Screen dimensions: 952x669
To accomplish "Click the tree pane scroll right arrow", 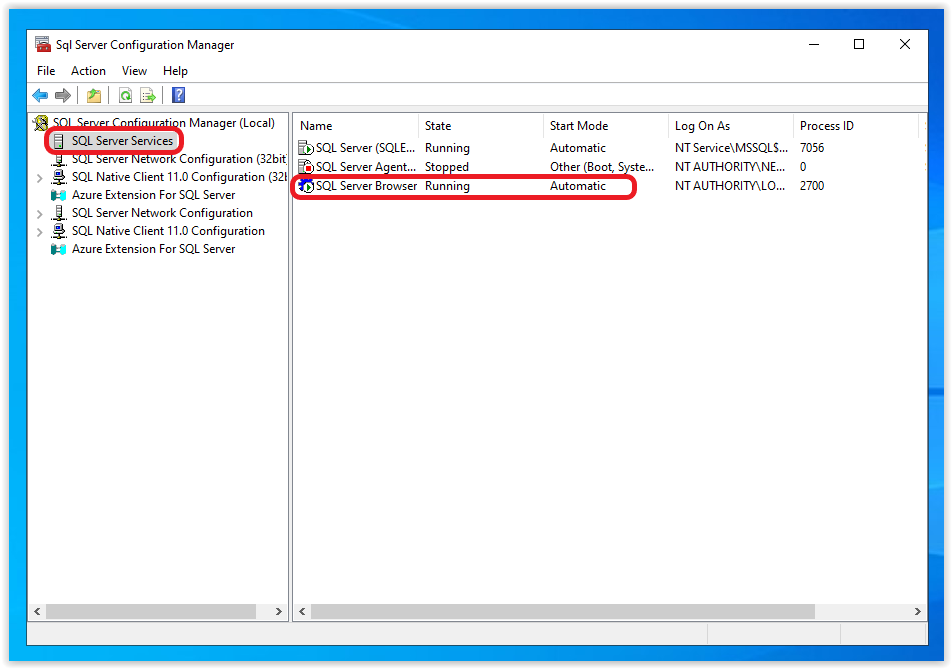I will (279, 611).
